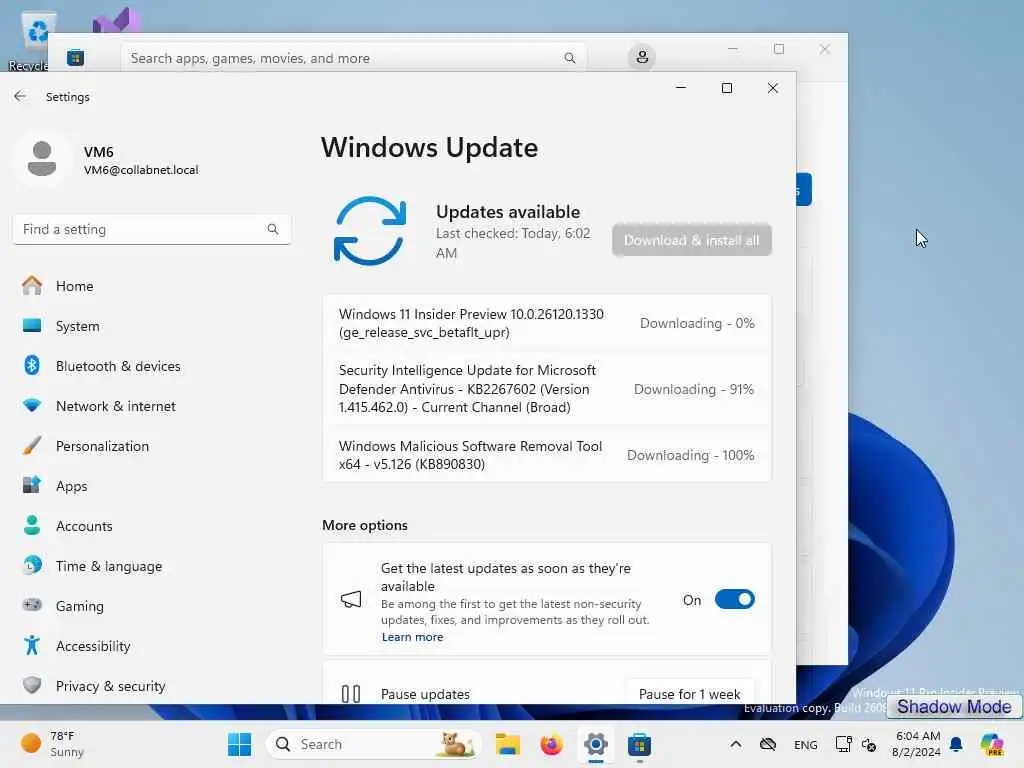Open File Explorer from the taskbar
This screenshot has width=1024, height=768.
pos(507,744)
